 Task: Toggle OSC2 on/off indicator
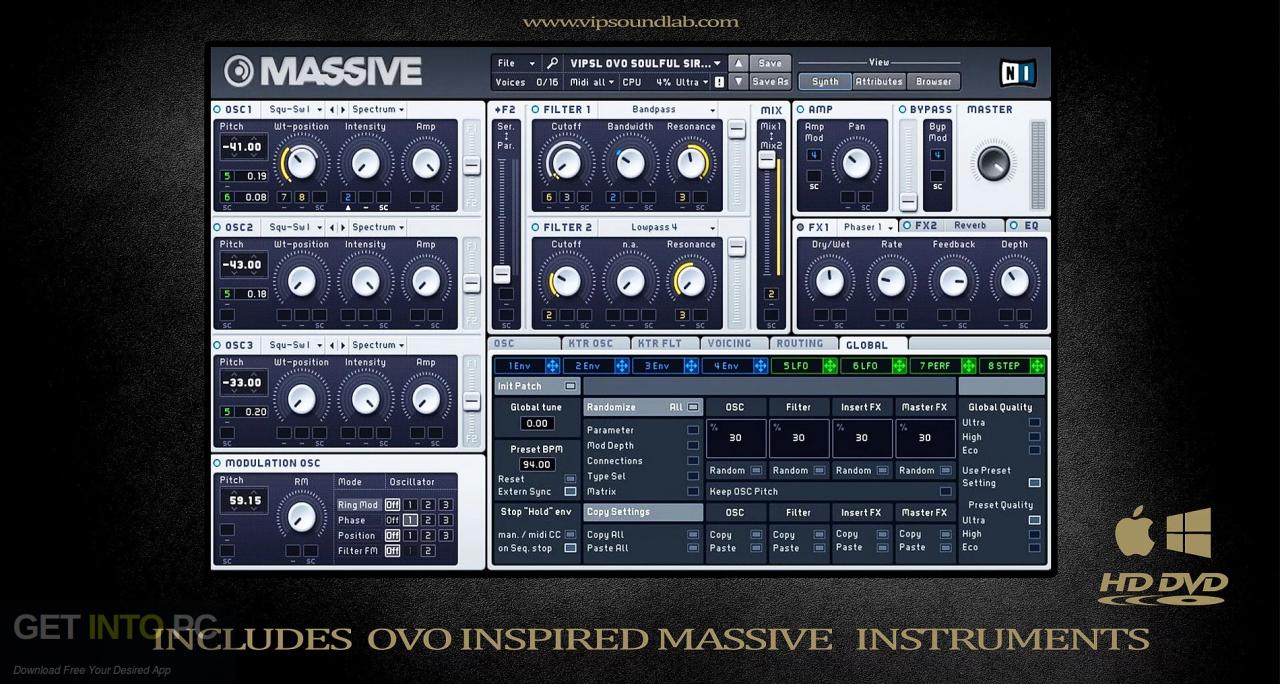click(x=217, y=227)
